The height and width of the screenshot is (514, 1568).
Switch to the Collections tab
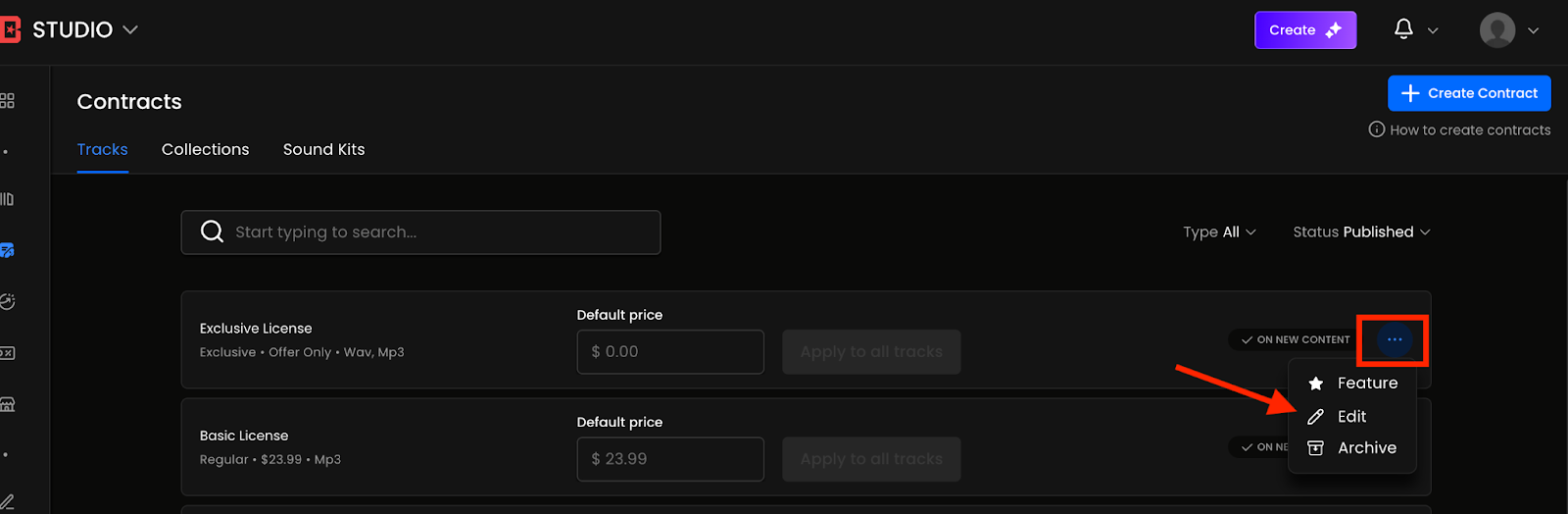point(205,149)
